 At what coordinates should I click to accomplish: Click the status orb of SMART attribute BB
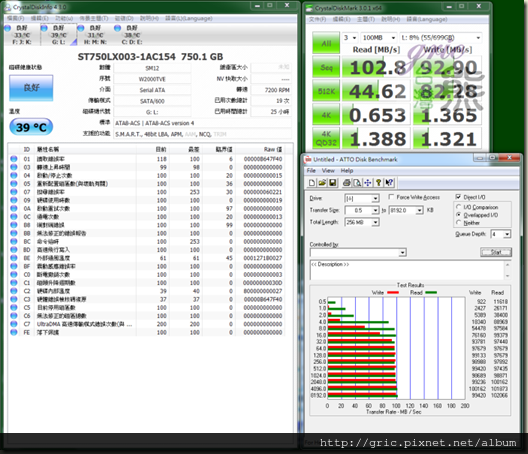[14, 233]
